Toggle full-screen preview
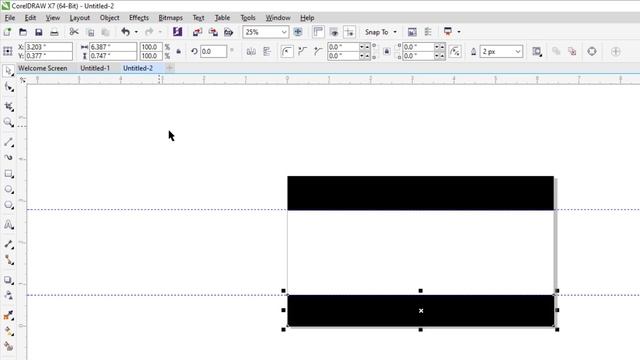Screen dimensions: 640x360 (x=298, y=32)
